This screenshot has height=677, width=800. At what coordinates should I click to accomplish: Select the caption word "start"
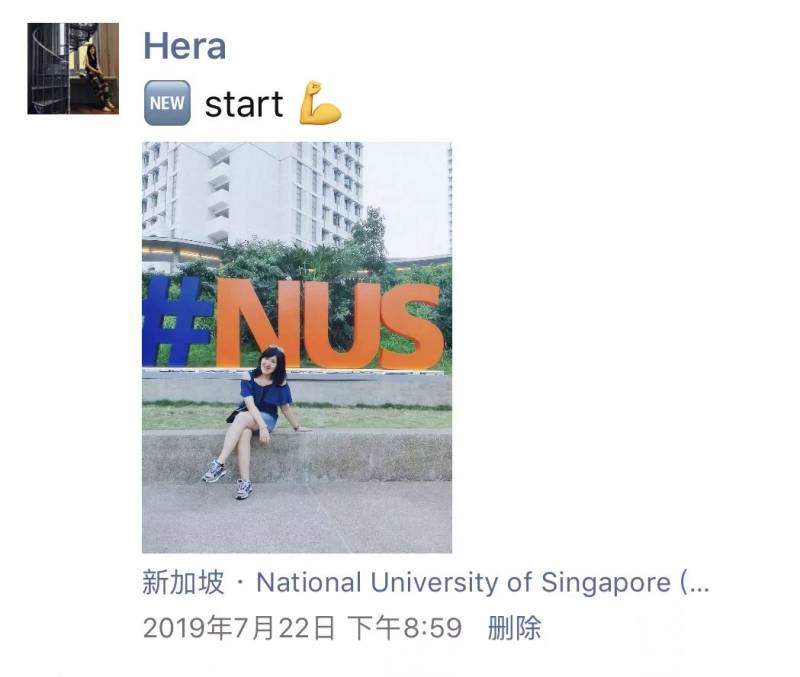tap(244, 104)
